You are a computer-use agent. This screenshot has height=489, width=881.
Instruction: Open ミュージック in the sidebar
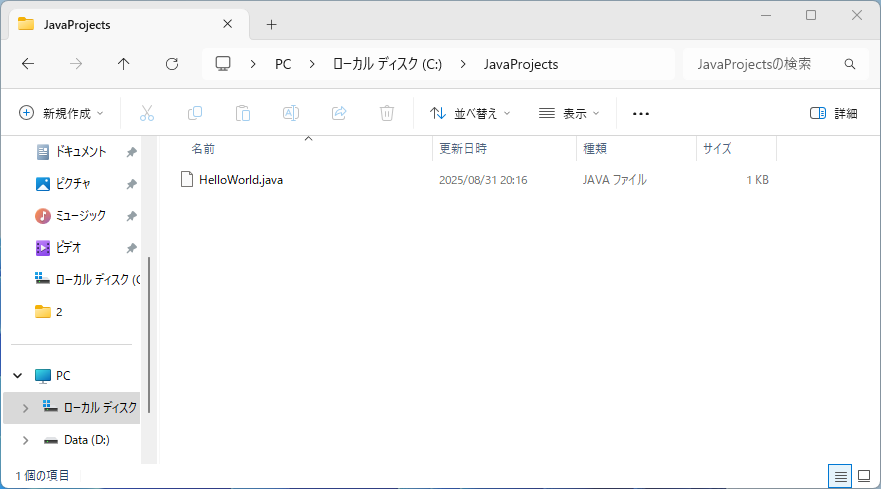click(80, 216)
